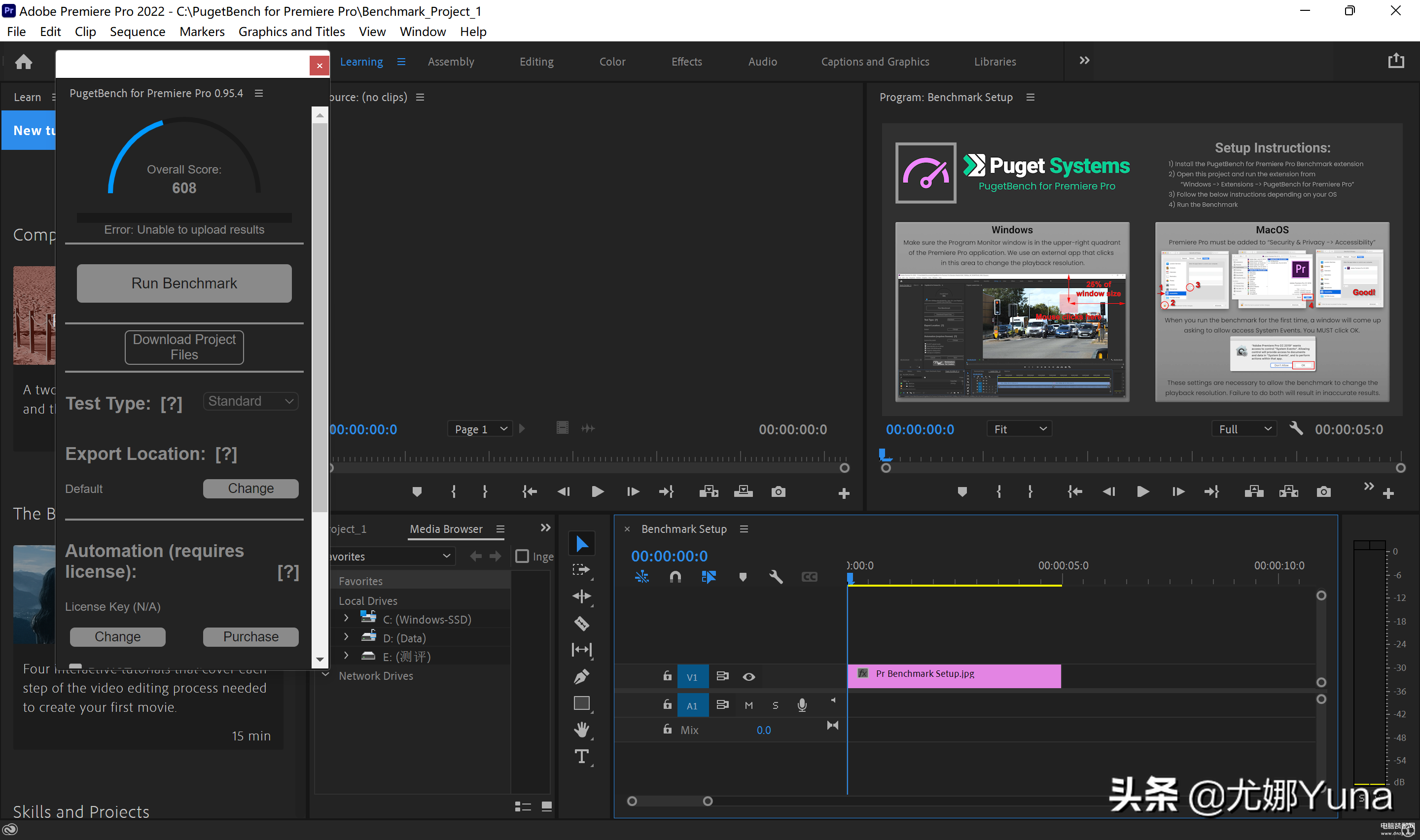Enable the Ingest checkbox
This screenshot has width=1420, height=840.
tap(522, 557)
